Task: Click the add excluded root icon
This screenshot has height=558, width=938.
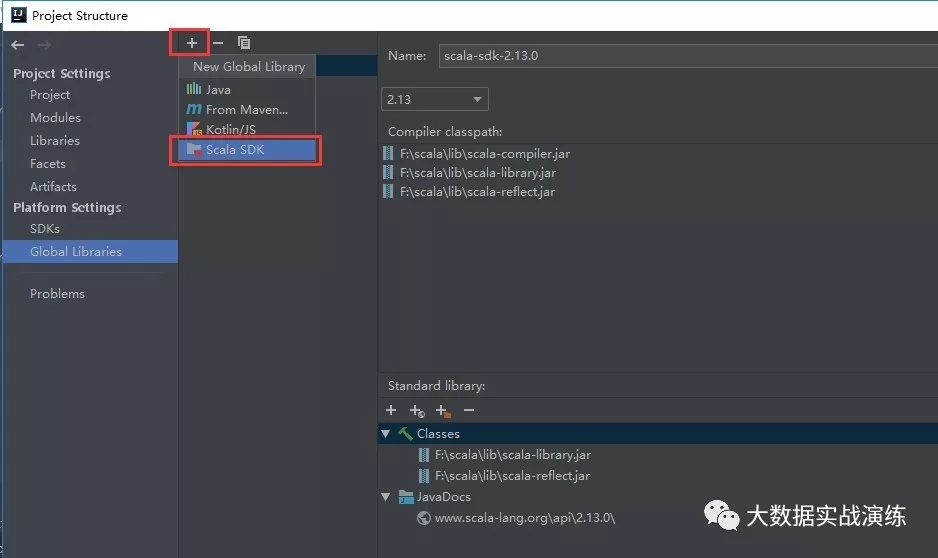Action: point(443,411)
